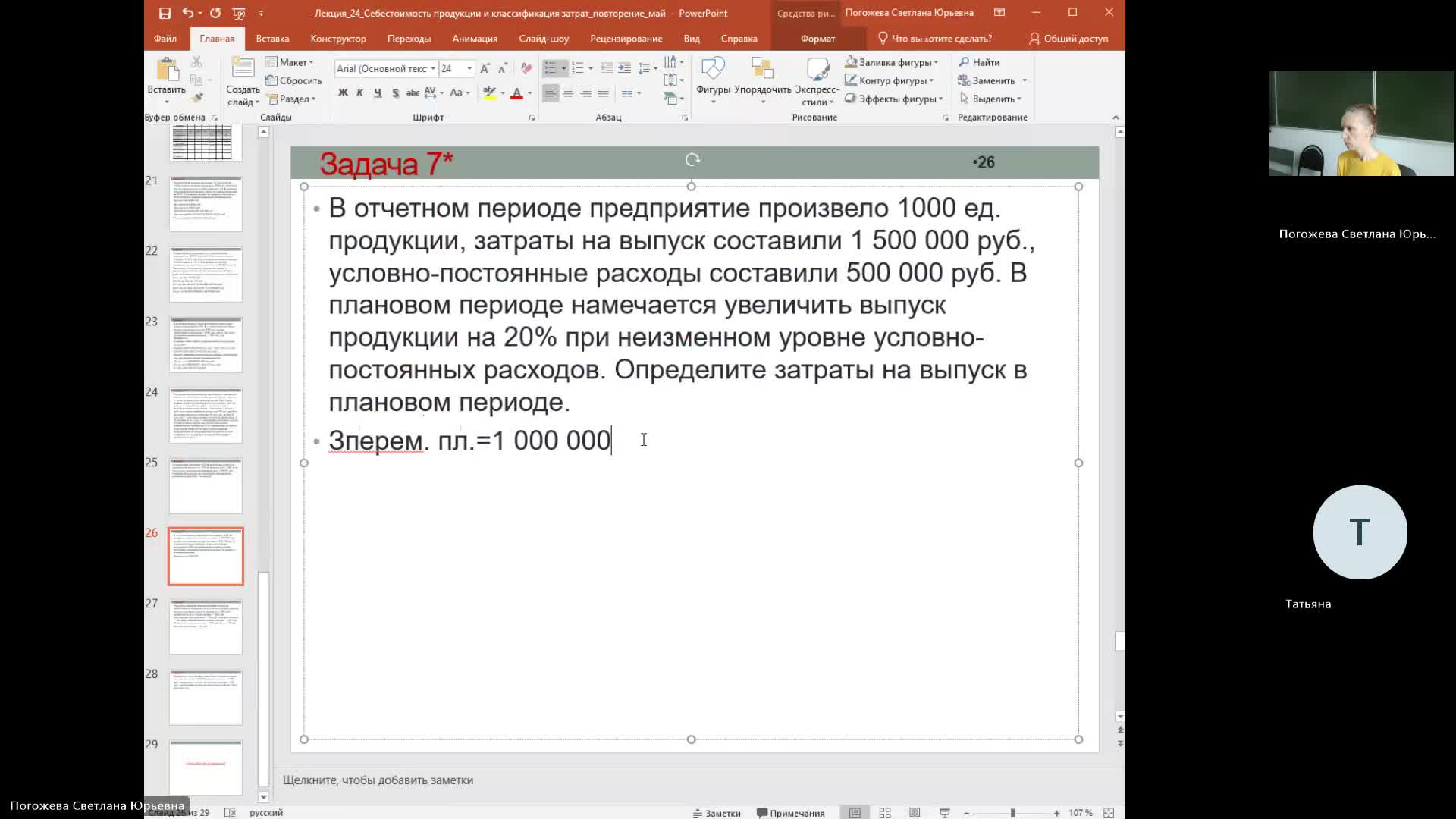The height and width of the screenshot is (819, 1456).
Task: Start slideshow from the status bar icon
Action: pyautogui.click(x=945, y=812)
